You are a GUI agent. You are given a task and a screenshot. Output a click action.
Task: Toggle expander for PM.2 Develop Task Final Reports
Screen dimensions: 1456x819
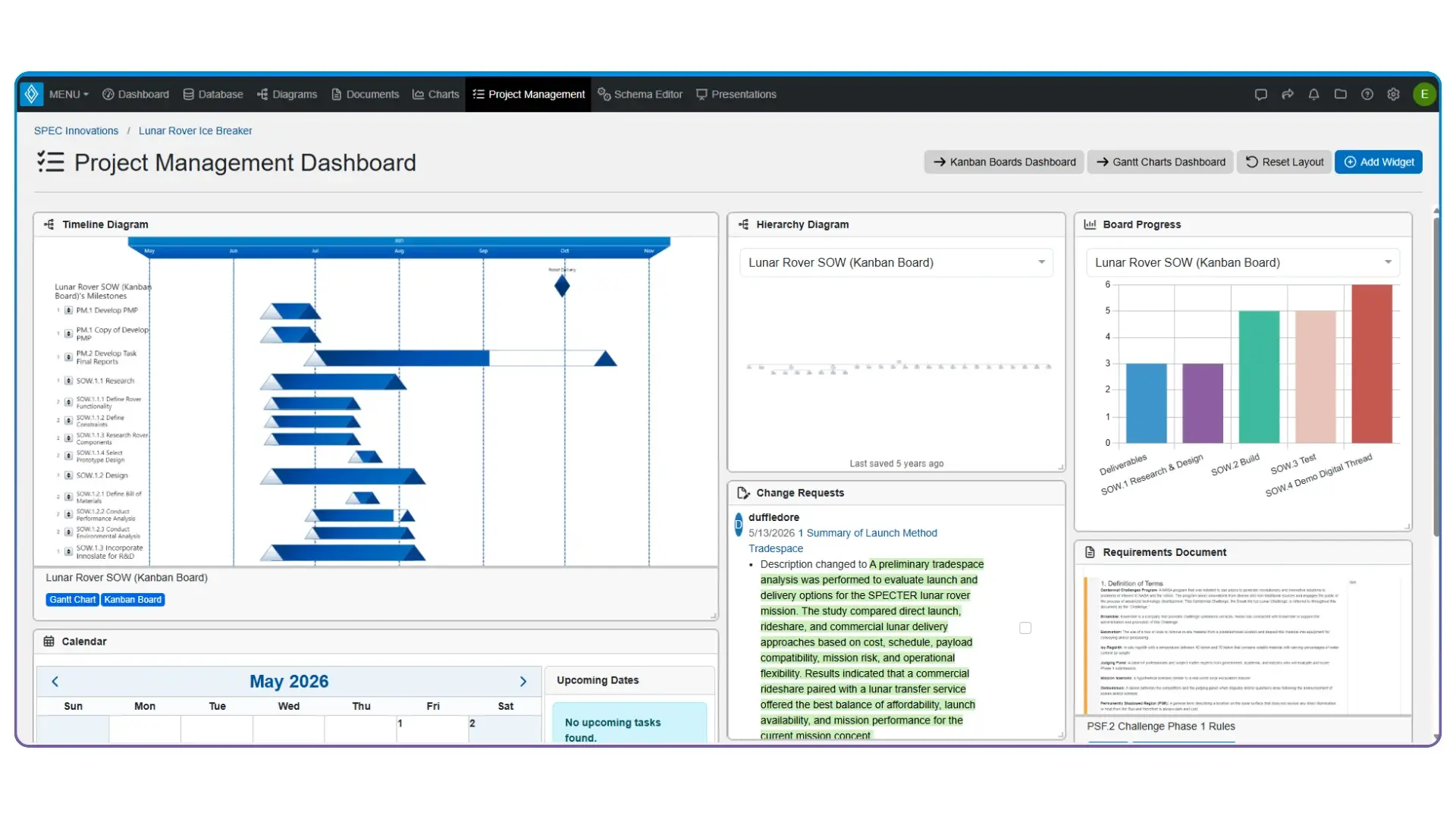click(68, 357)
